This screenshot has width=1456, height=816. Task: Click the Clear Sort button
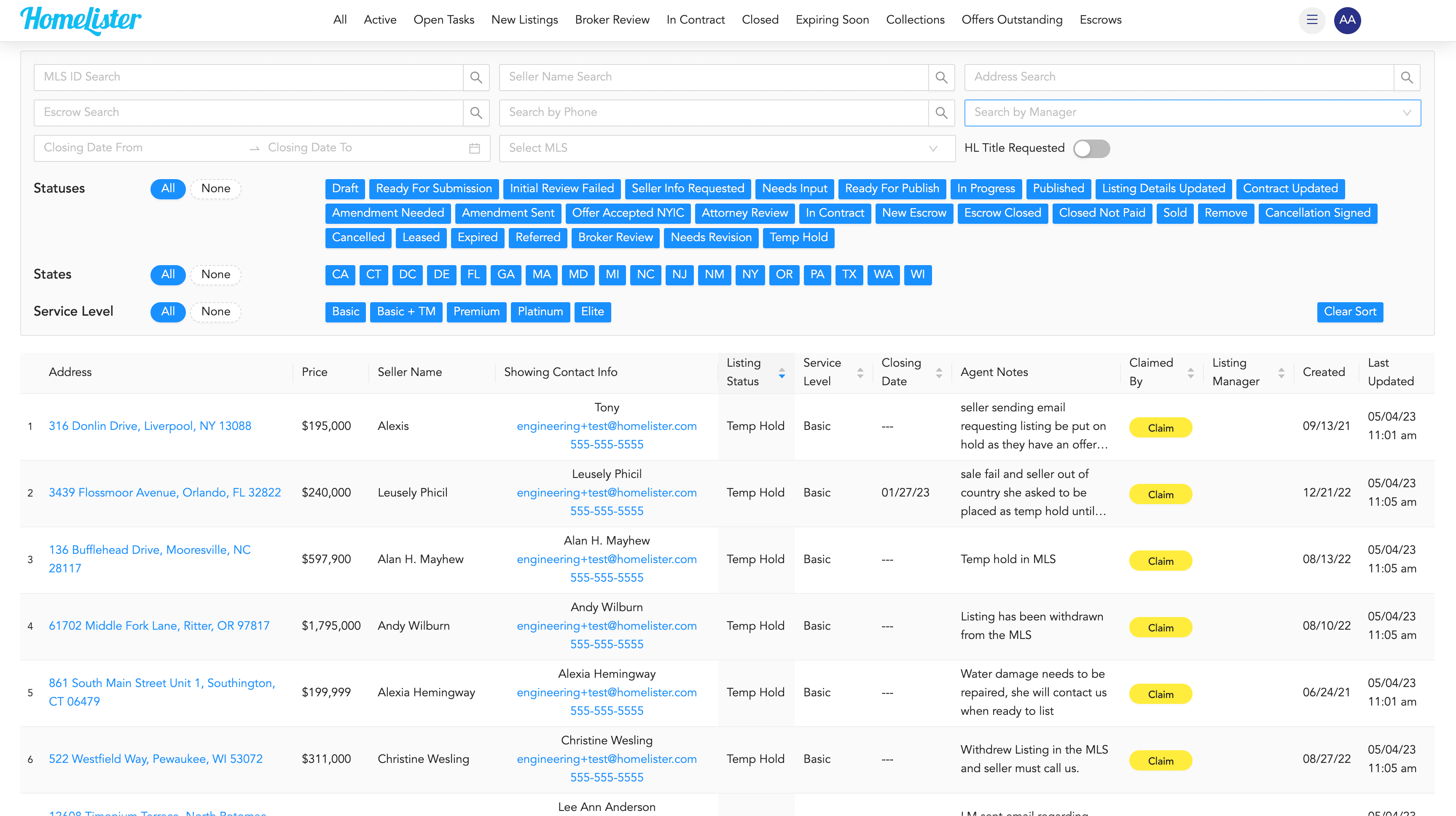[x=1349, y=312]
